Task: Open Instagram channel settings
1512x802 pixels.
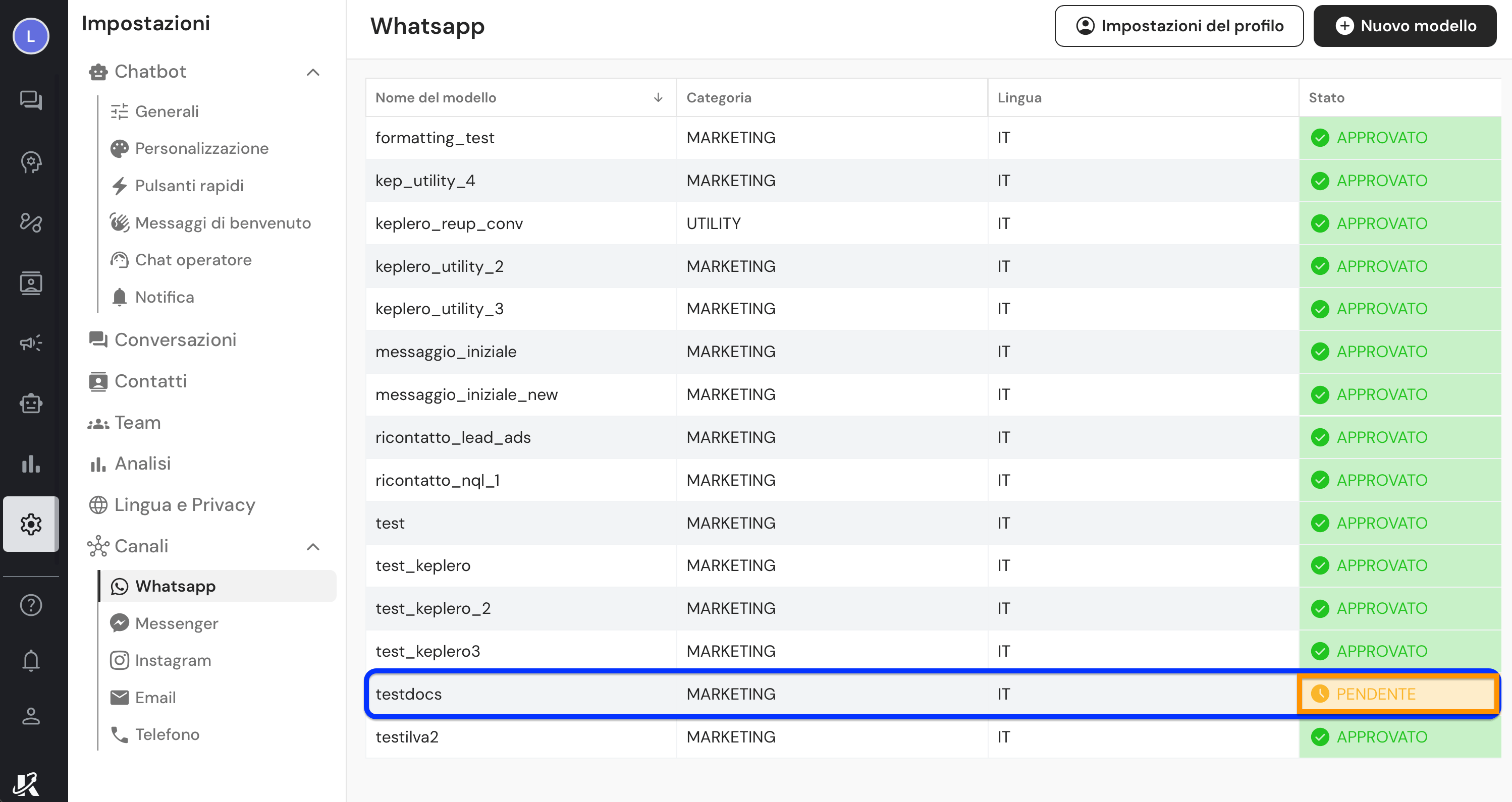Action: point(173,661)
